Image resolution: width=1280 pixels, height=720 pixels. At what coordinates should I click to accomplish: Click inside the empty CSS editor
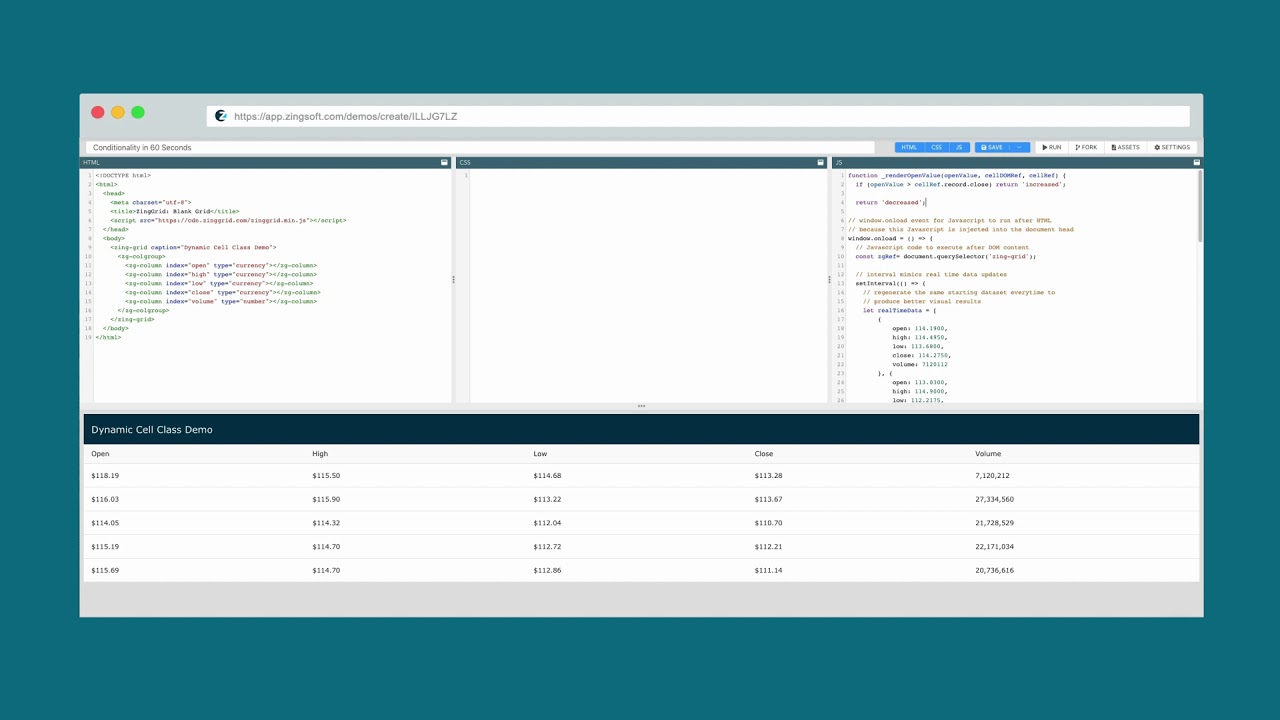coord(648,285)
